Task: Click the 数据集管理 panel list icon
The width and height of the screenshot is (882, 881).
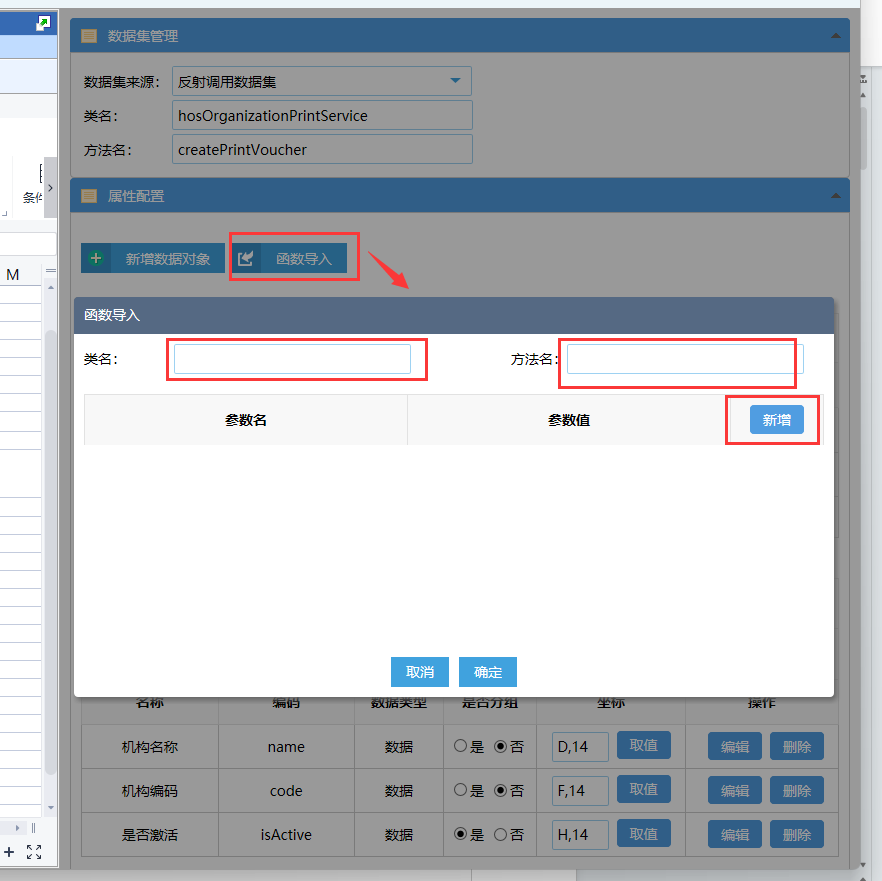Action: tap(89, 36)
